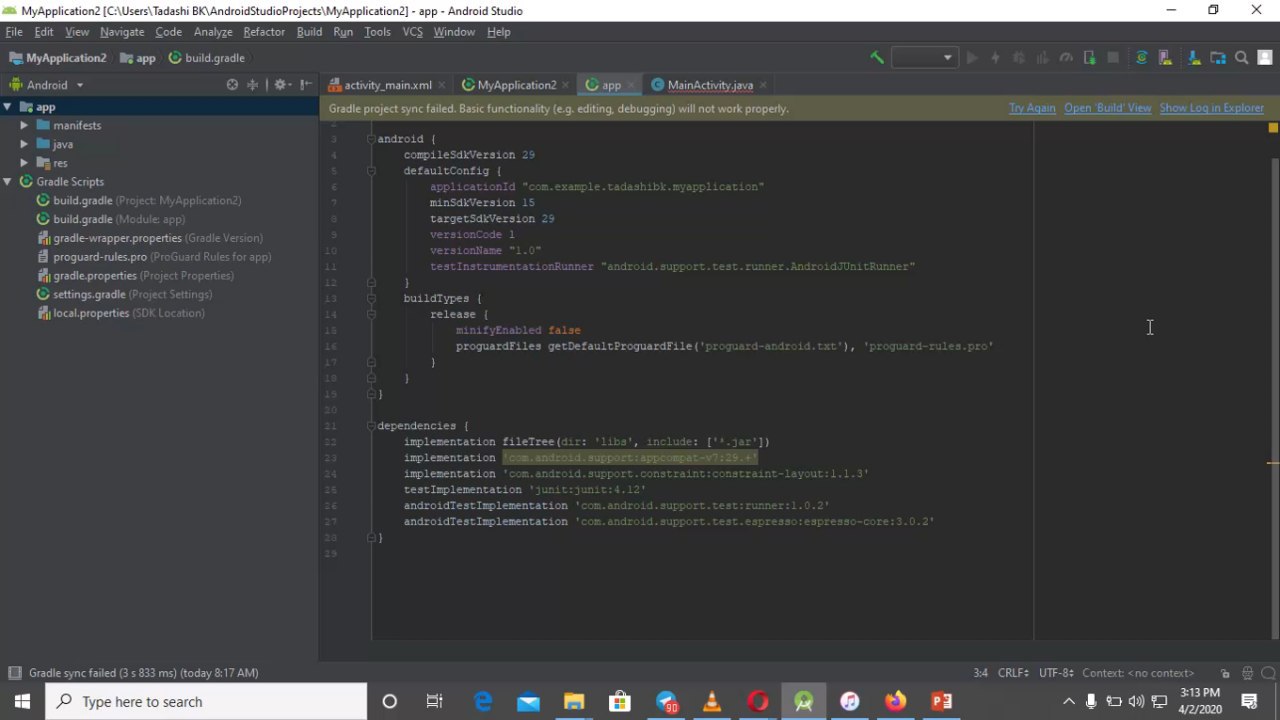Collapse the app module tree node

click(x=7, y=107)
